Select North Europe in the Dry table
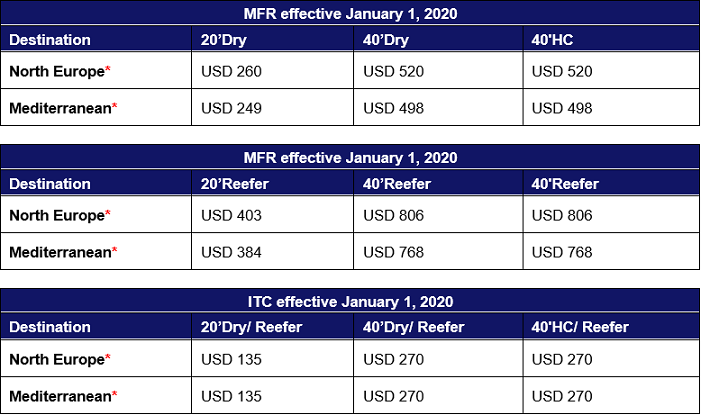The height and width of the screenshot is (415, 701). click(x=59, y=72)
